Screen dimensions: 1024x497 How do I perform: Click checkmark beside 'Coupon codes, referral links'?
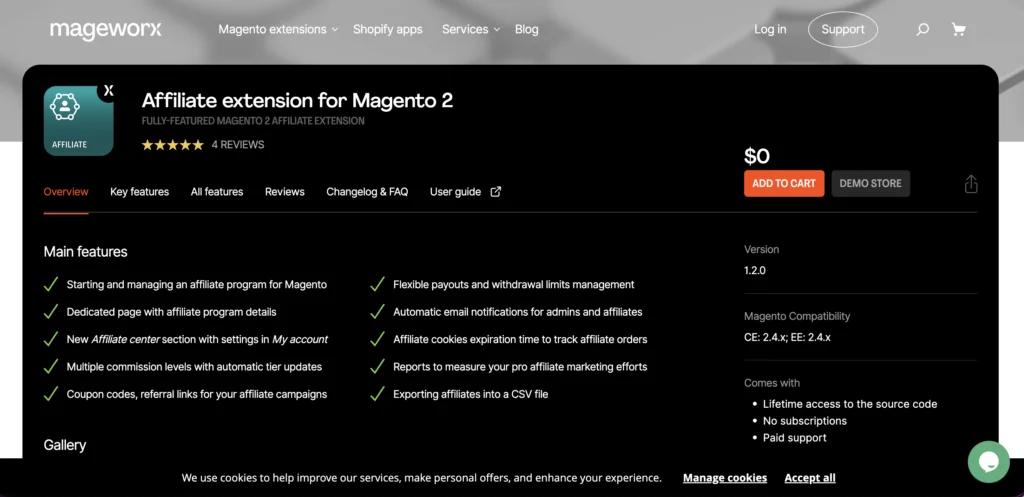51,394
